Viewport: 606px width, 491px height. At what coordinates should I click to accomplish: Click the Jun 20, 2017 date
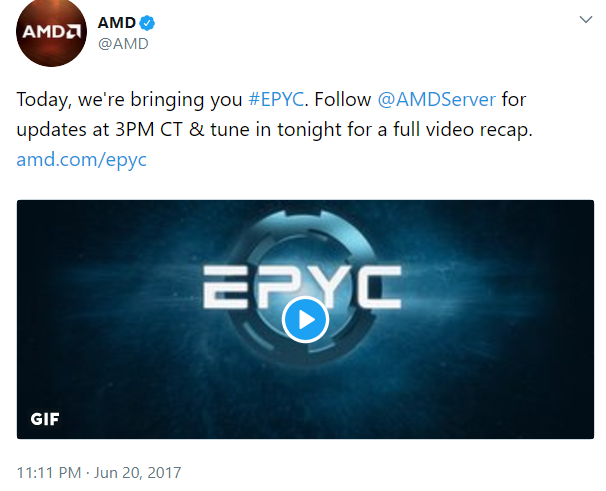point(138,473)
